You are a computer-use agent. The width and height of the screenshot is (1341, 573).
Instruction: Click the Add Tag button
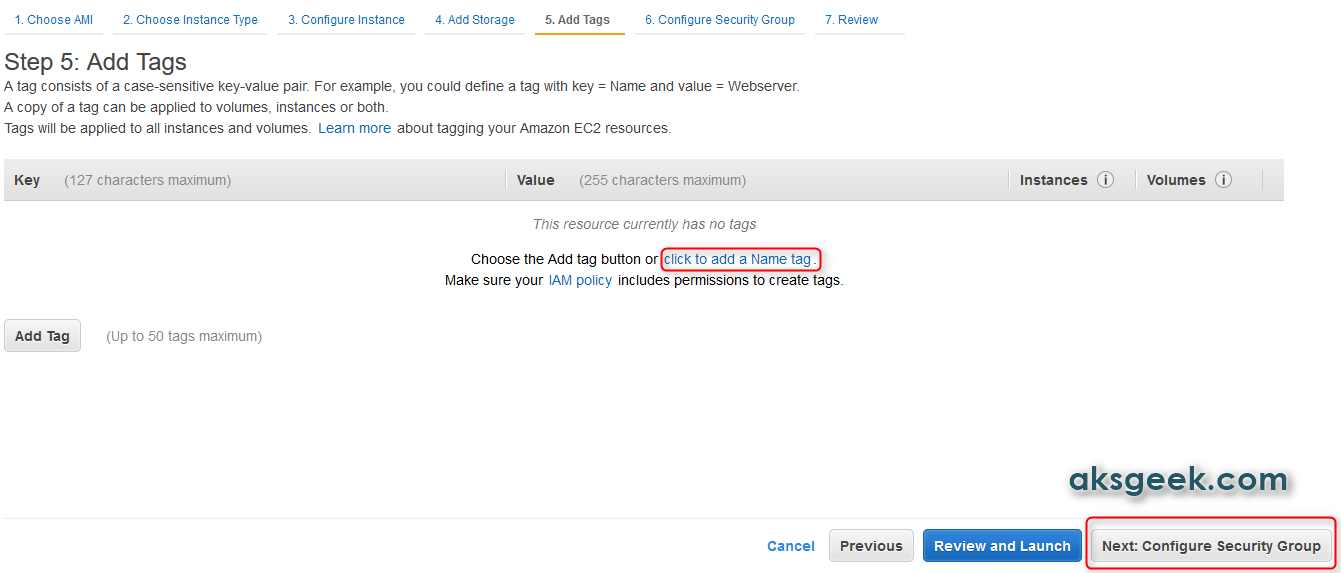(x=43, y=336)
